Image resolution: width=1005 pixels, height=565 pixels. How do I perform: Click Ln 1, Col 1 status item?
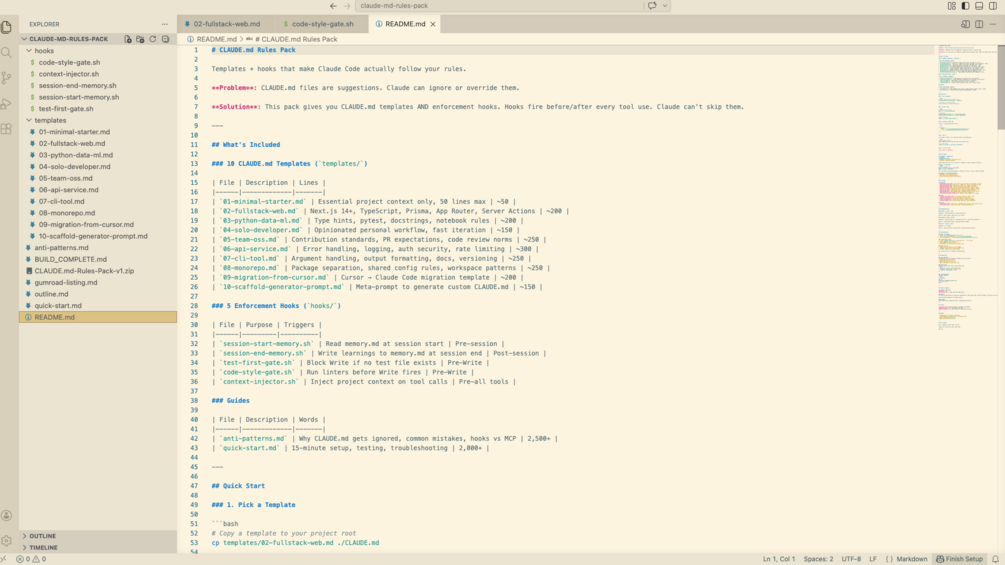click(x=779, y=559)
